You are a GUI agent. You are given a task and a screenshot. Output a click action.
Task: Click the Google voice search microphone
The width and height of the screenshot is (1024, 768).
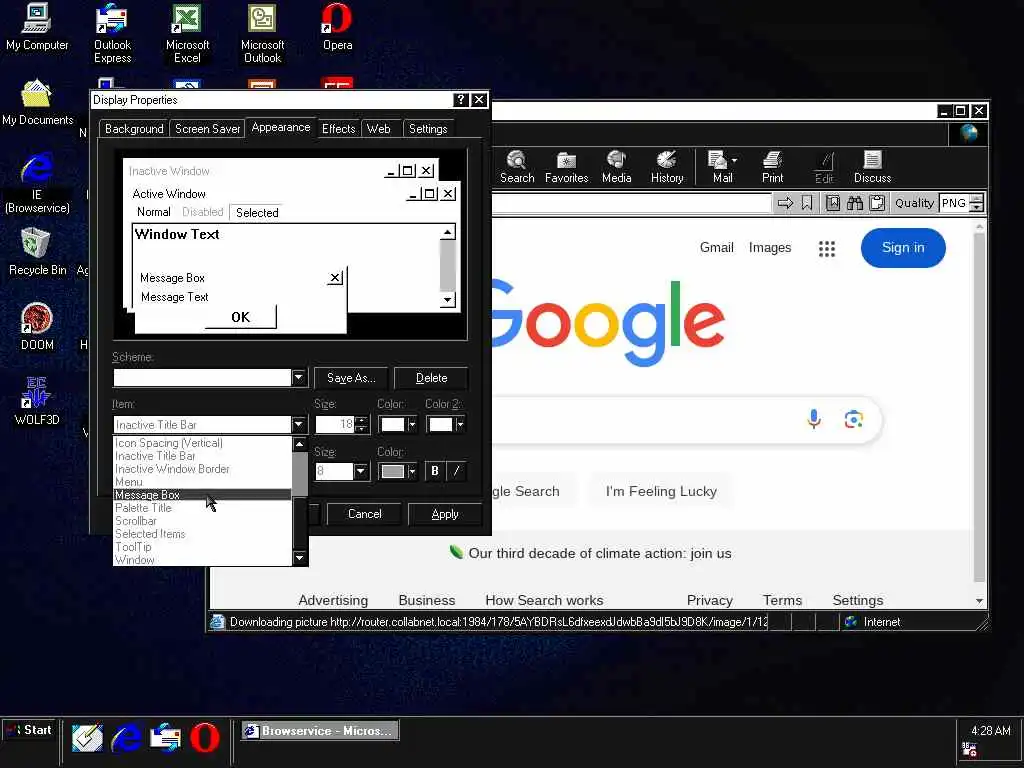pyautogui.click(x=814, y=419)
